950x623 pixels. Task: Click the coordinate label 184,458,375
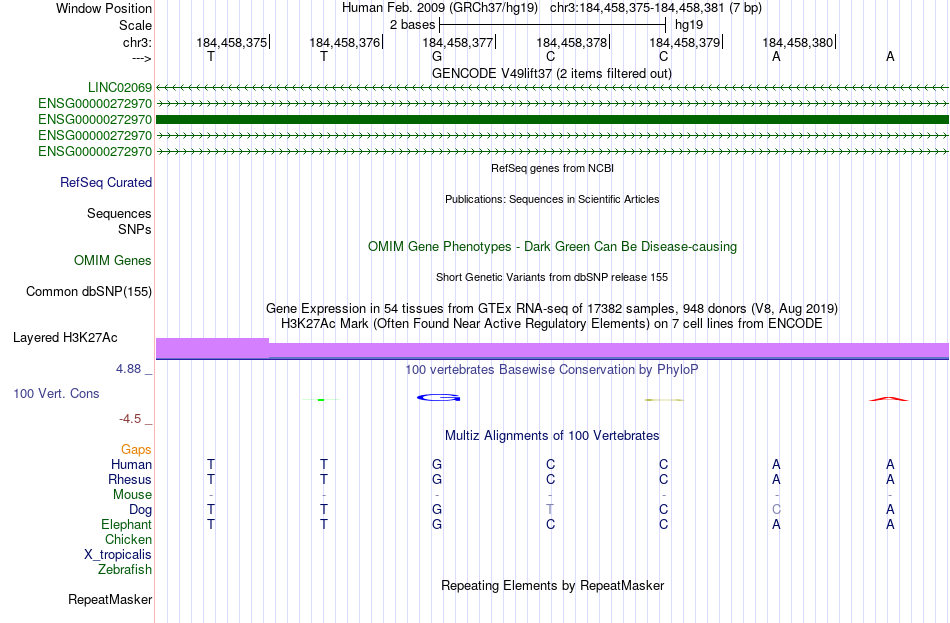click(231, 42)
